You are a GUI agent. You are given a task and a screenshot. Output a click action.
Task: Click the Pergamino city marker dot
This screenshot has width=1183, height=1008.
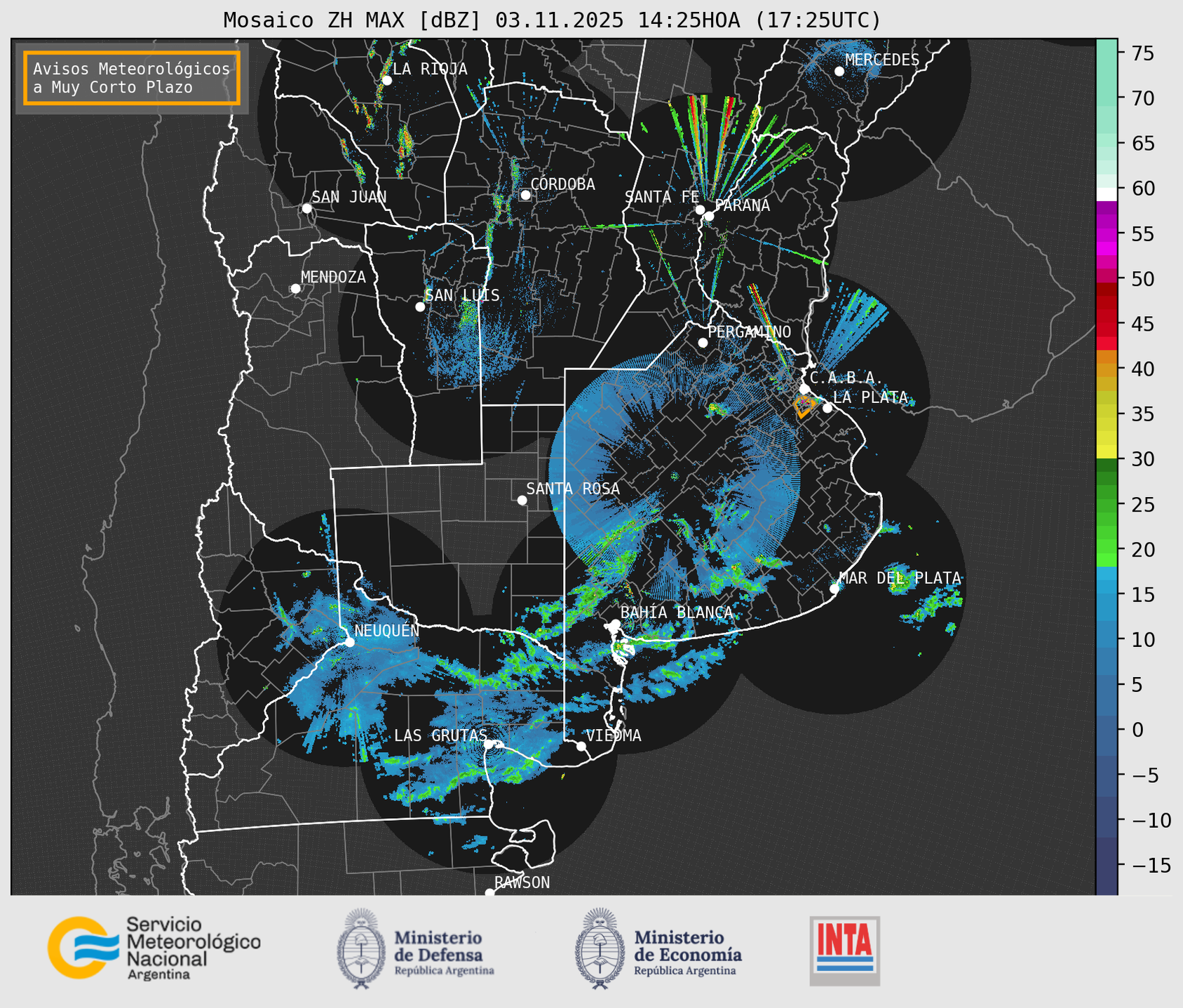coord(703,343)
